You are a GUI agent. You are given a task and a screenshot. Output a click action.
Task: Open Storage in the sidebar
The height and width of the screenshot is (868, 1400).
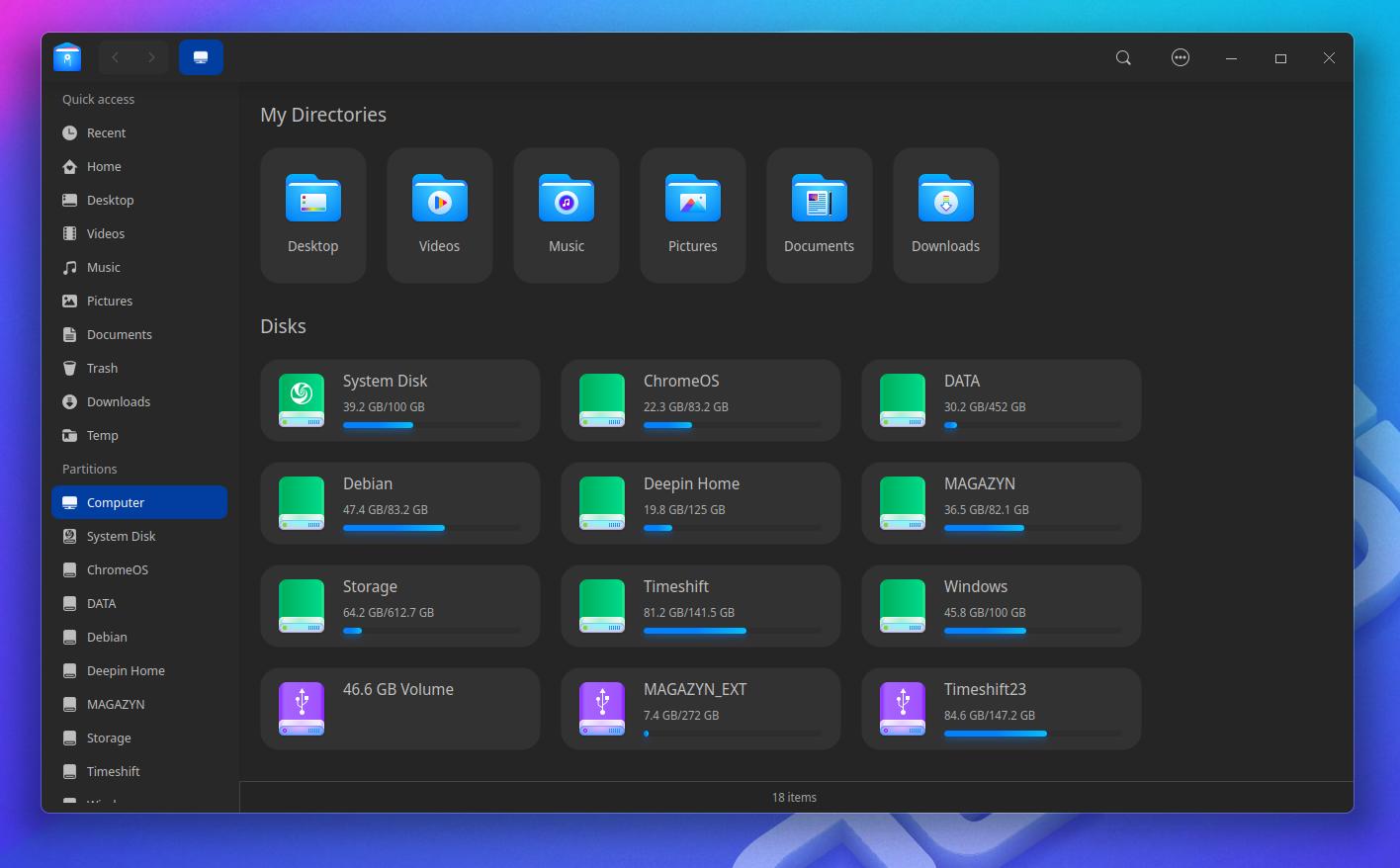tap(139, 738)
